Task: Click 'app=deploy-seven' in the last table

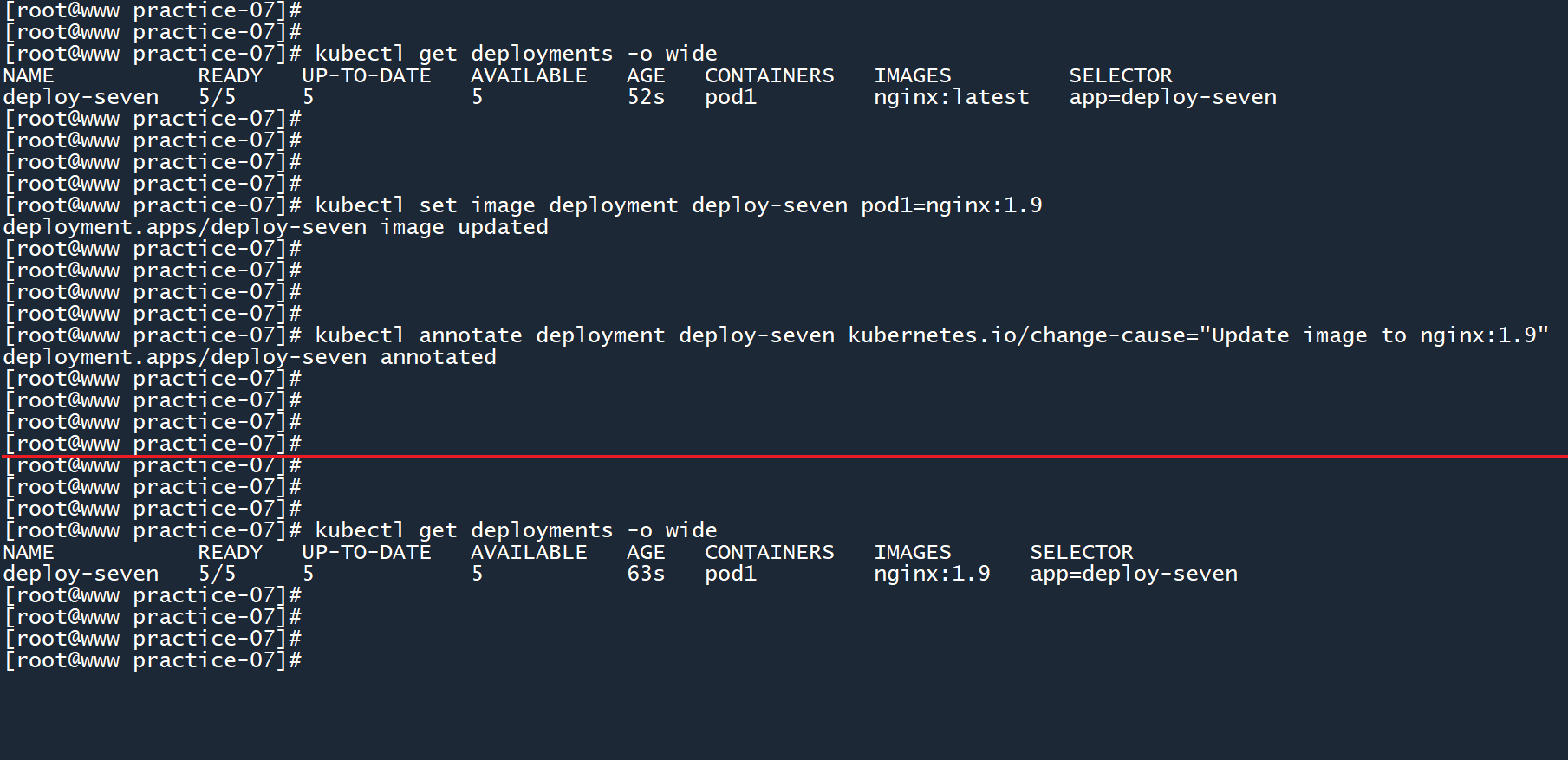Action: 1134,574
